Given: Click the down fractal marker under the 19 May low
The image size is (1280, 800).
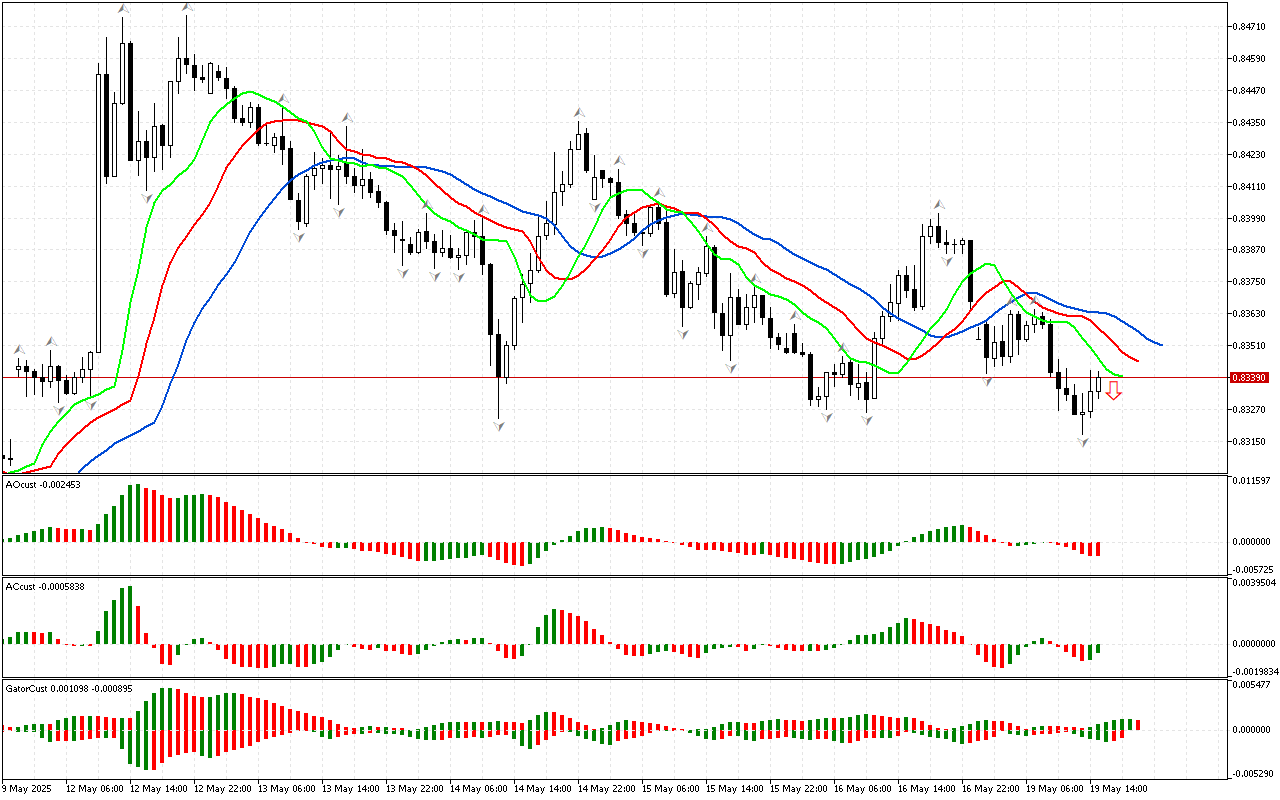Looking at the screenshot, I should pos(1083,442).
